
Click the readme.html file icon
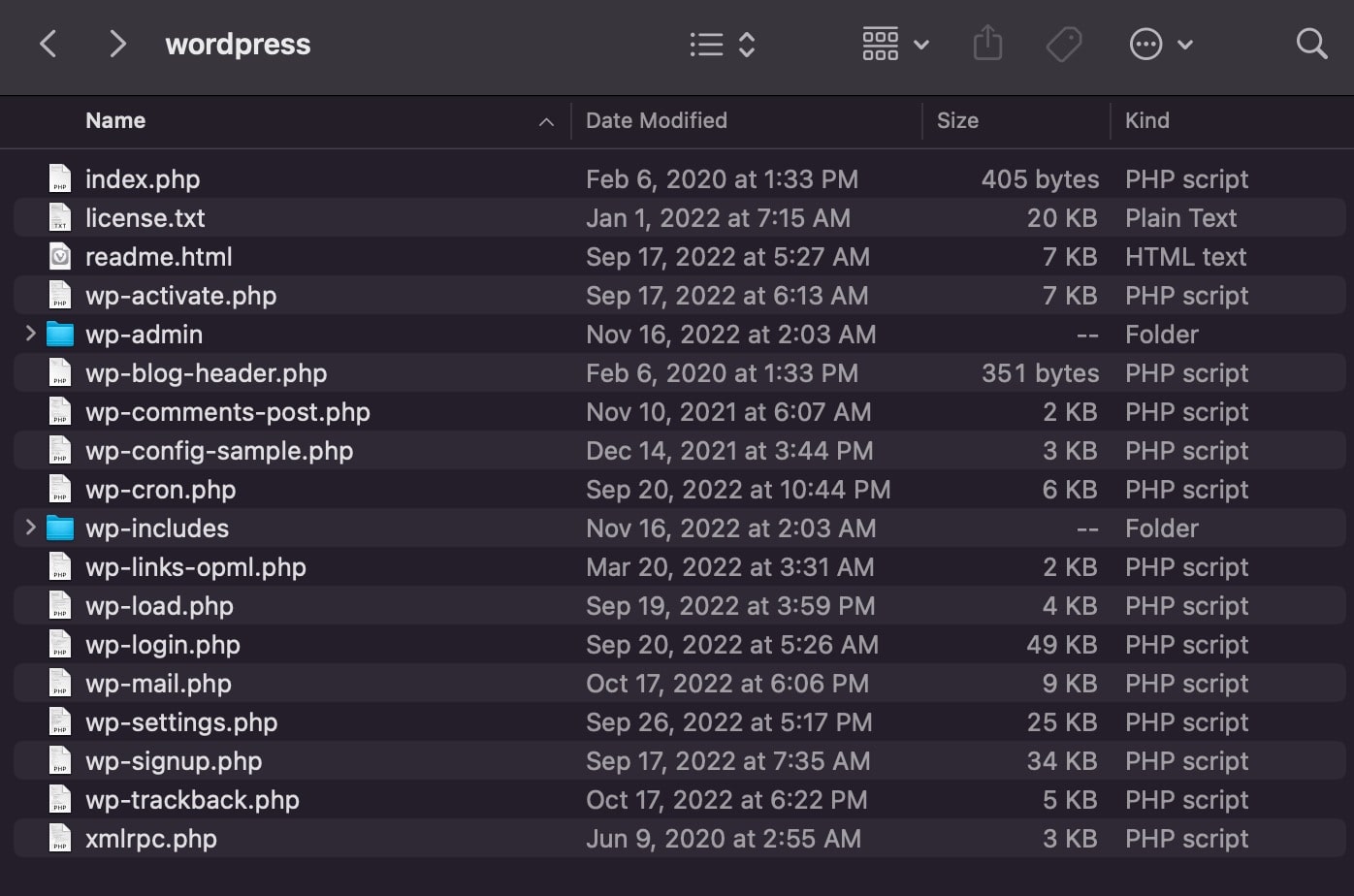(60, 256)
